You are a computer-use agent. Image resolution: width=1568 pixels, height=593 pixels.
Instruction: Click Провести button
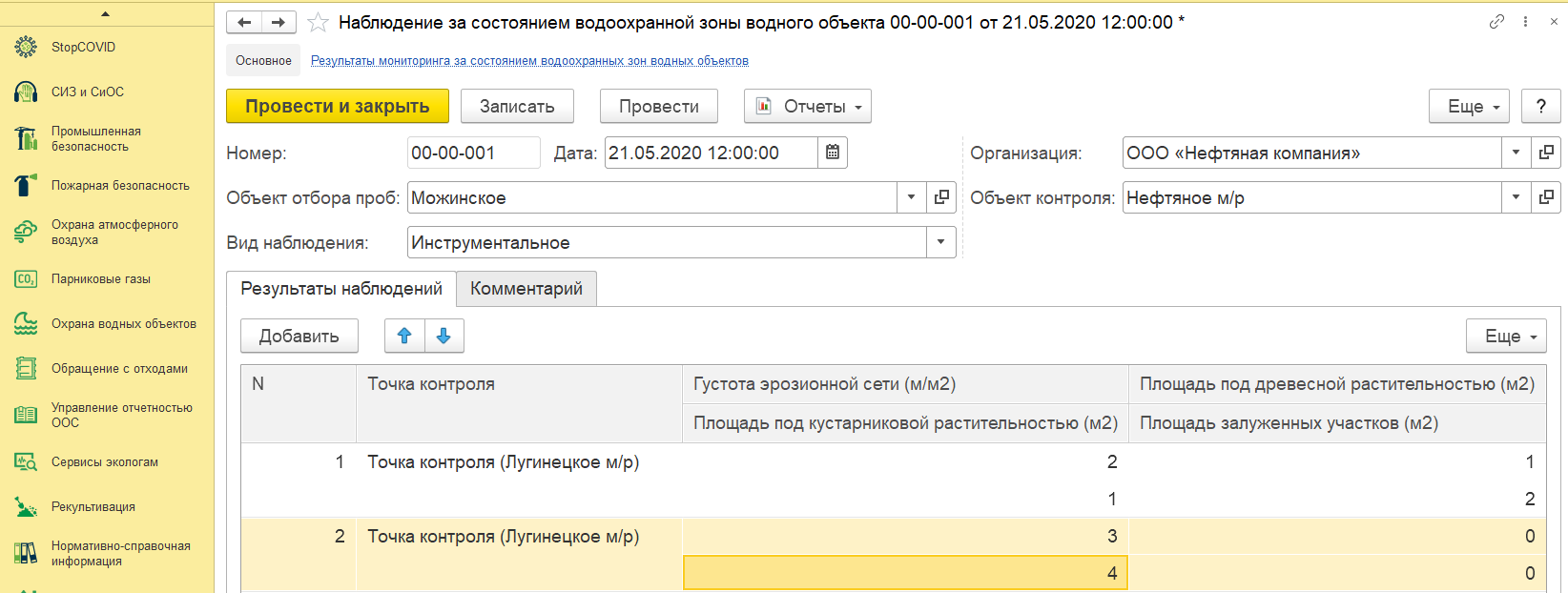pyautogui.click(x=659, y=106)
